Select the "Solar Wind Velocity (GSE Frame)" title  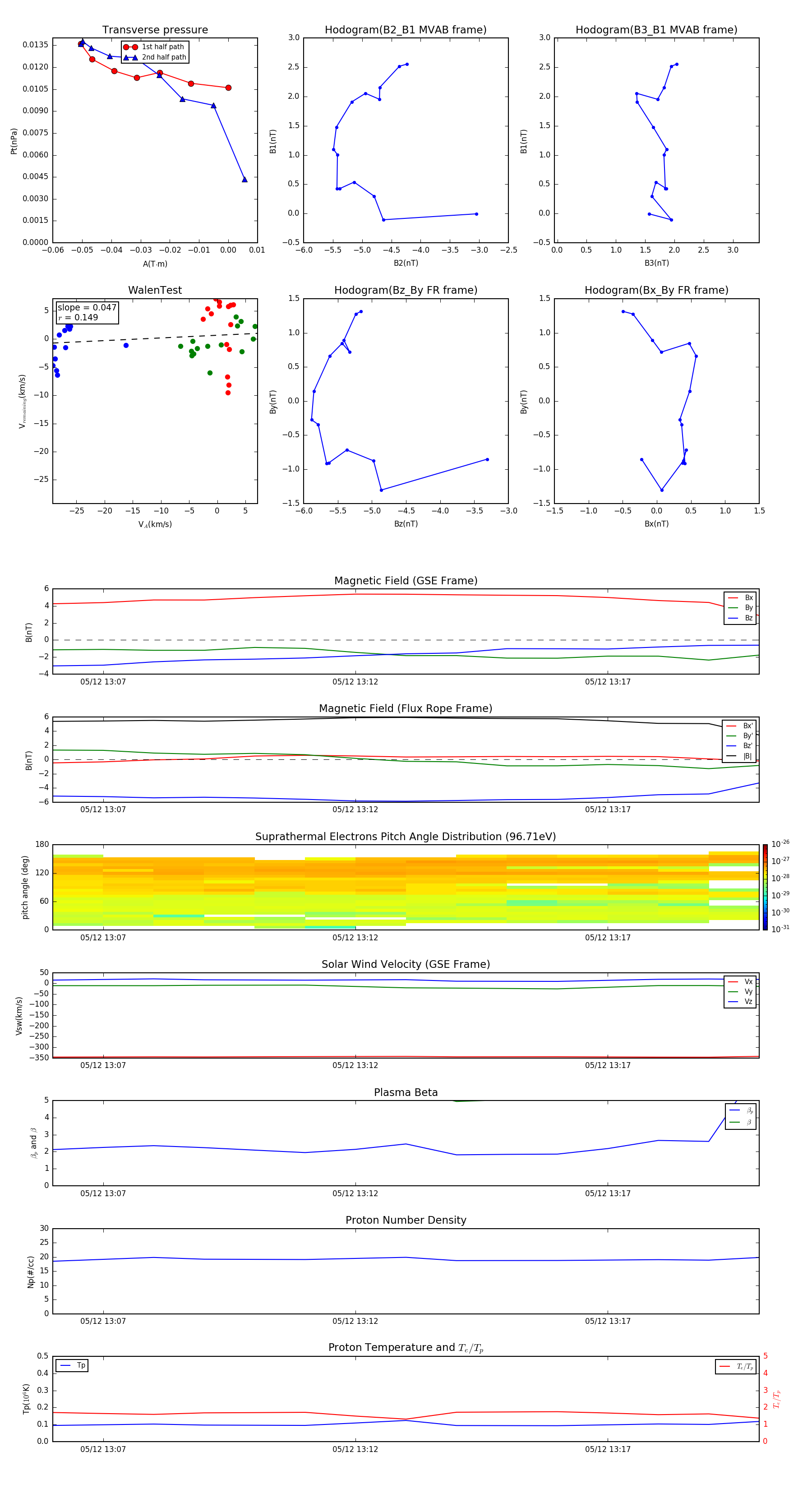click(x=406, y=964)
